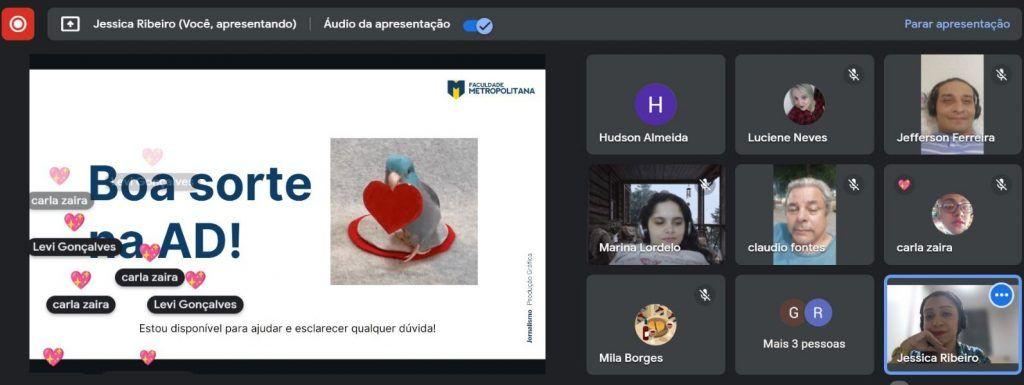
Task: Select Jefferson Ferreira's video tile
Action: pyautogui.click(x=953, y=104)
